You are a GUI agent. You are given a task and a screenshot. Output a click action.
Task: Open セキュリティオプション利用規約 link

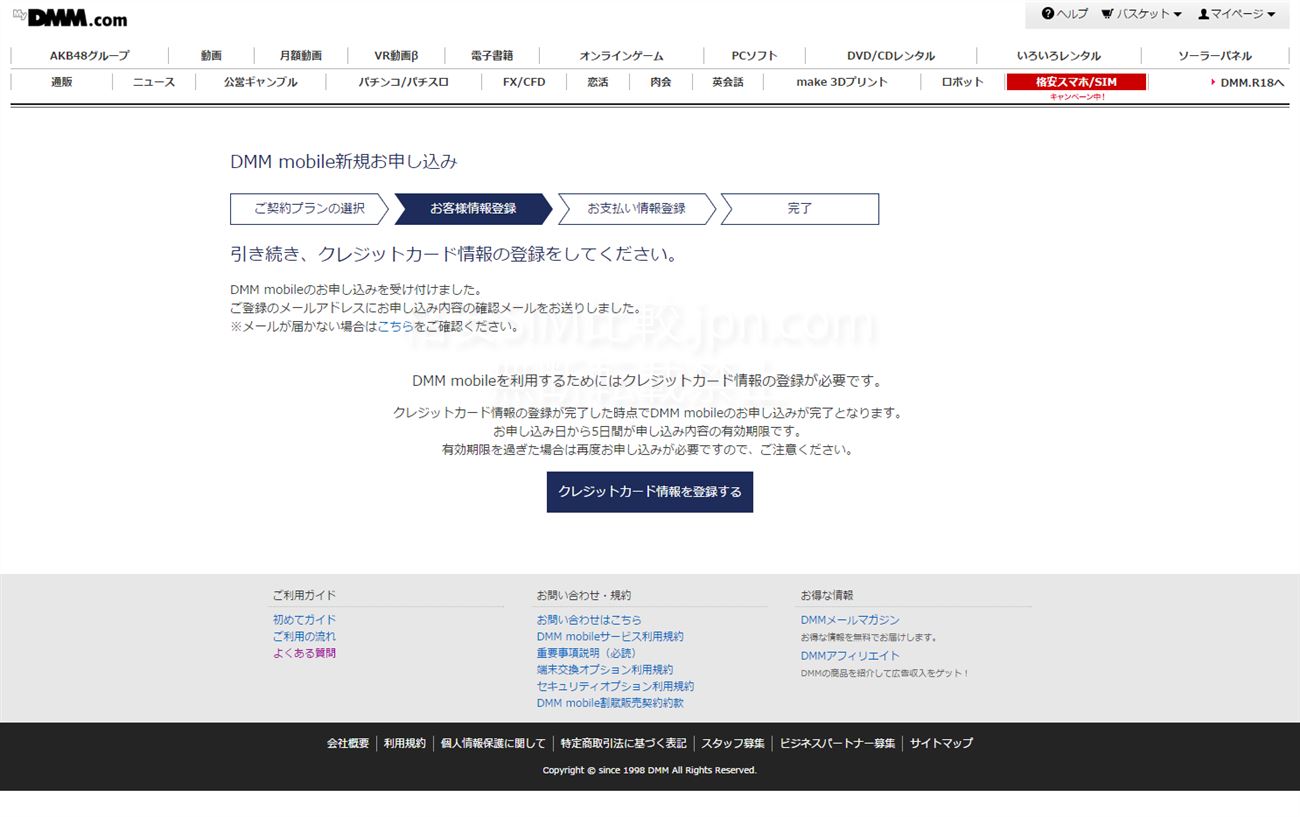click(615, 686)
